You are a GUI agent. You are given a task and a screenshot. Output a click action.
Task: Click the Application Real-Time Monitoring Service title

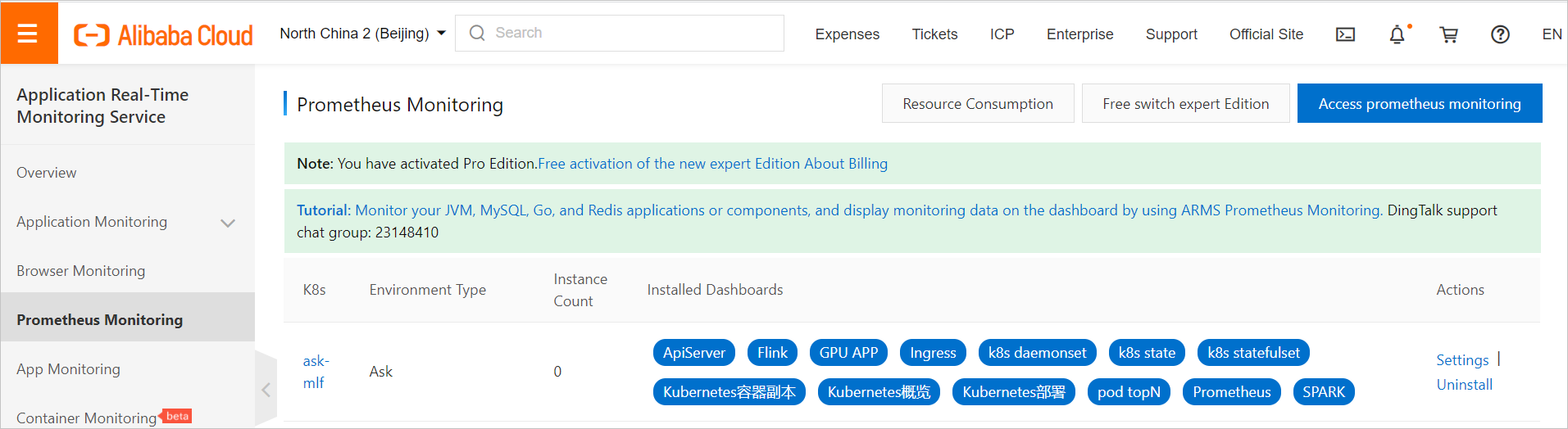[x=102, y=106]
